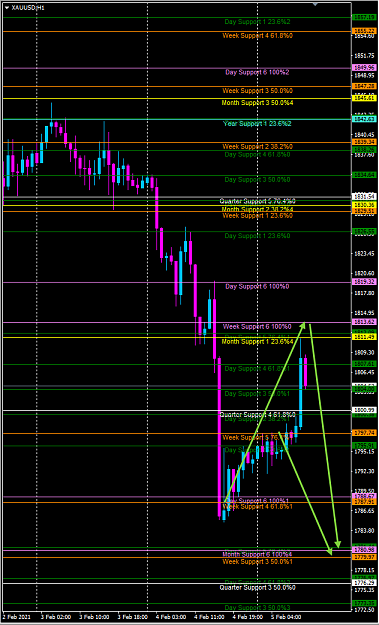Click the green 1807.61 price tag

point(363,364)
